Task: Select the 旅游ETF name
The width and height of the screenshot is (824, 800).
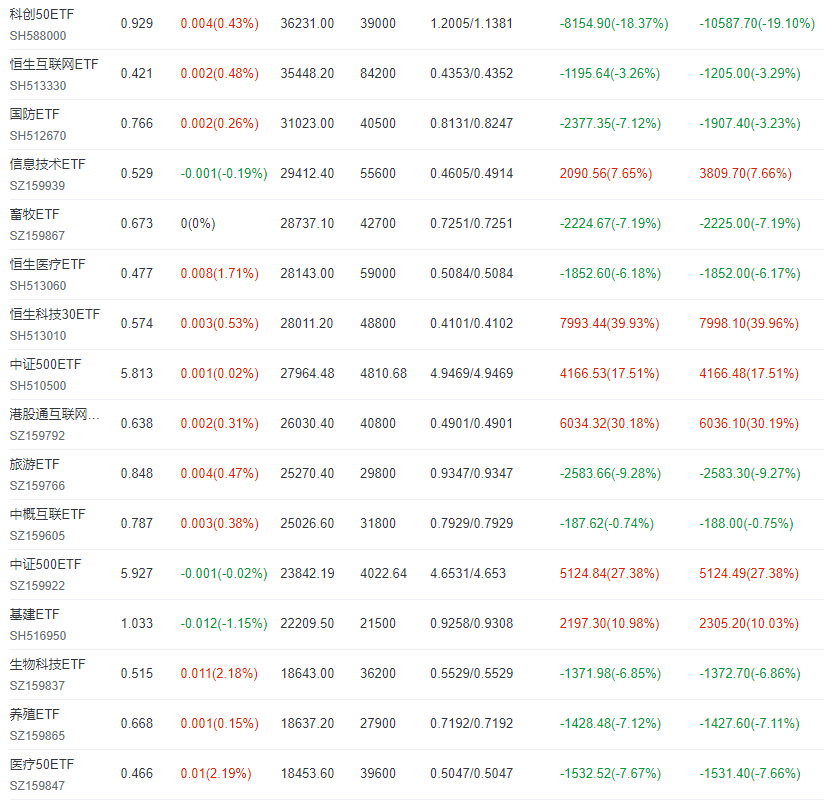Action: (35, 464)
